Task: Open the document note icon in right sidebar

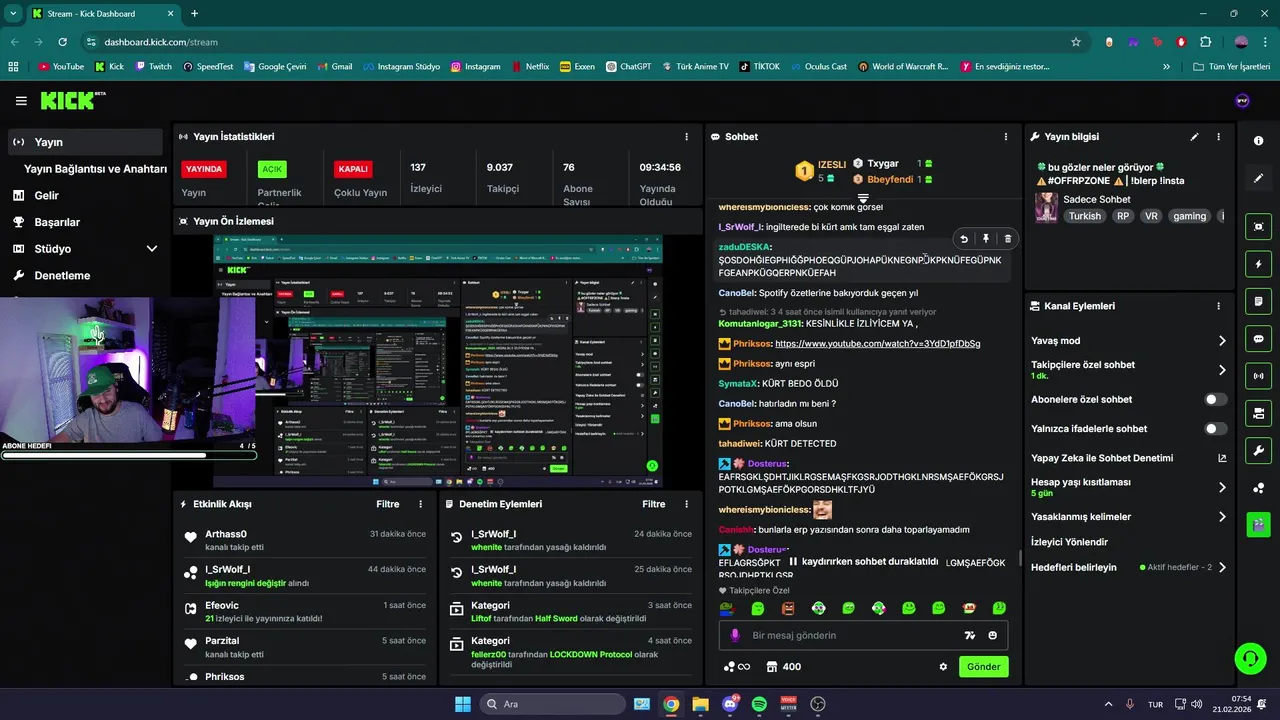Action: [1258, 301]
